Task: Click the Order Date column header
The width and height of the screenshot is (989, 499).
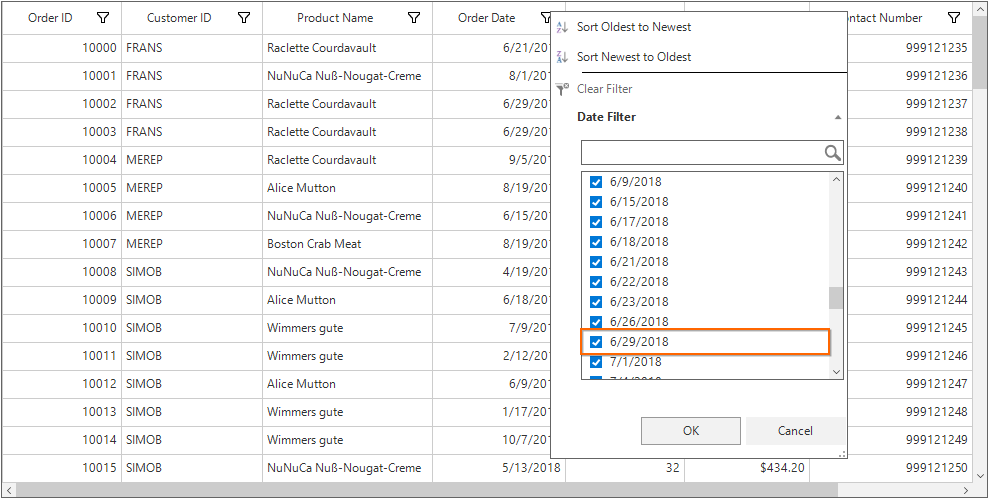Action: [492, 18]
